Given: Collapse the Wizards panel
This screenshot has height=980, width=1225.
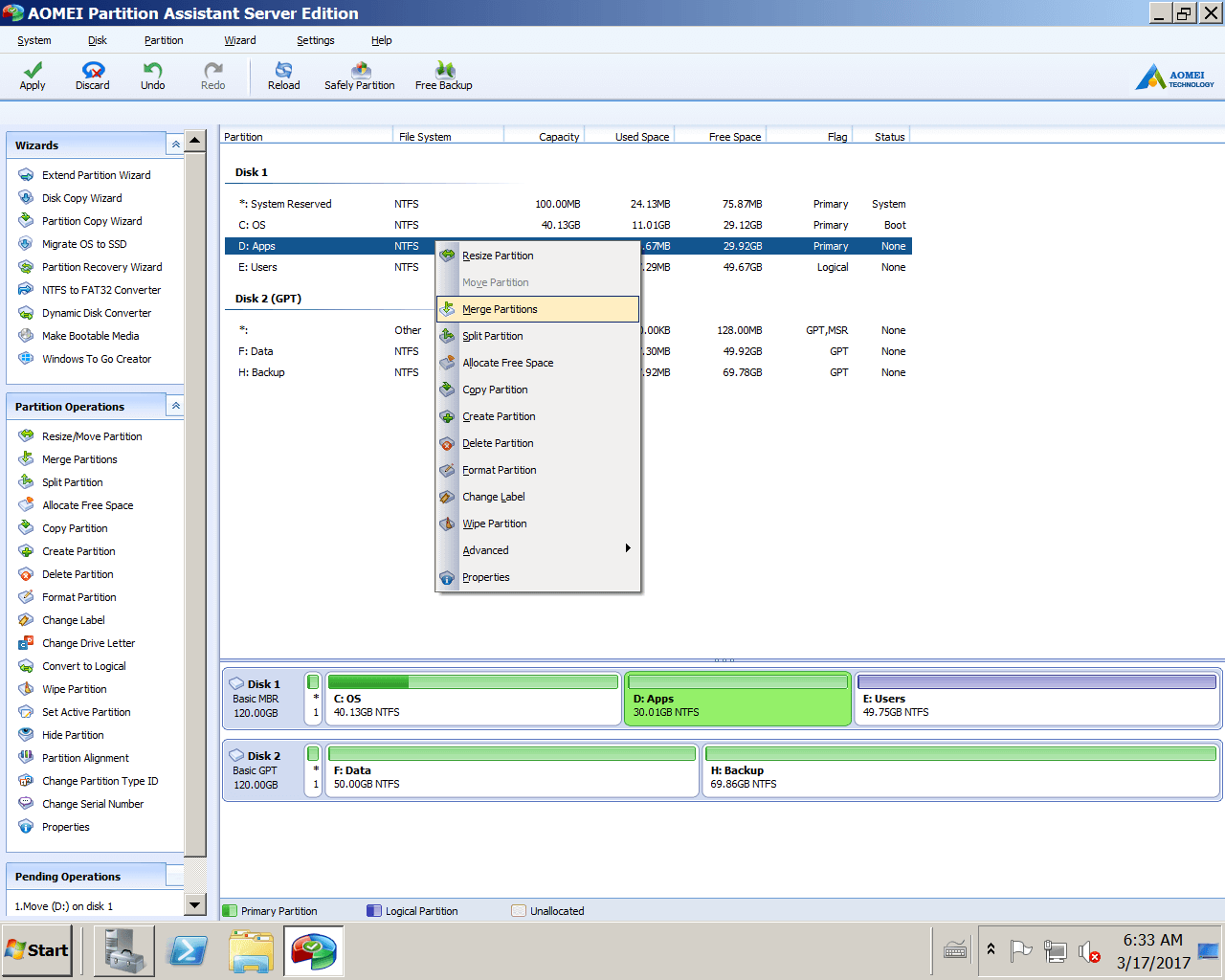Looking at the screenshot, I should 175,145.
